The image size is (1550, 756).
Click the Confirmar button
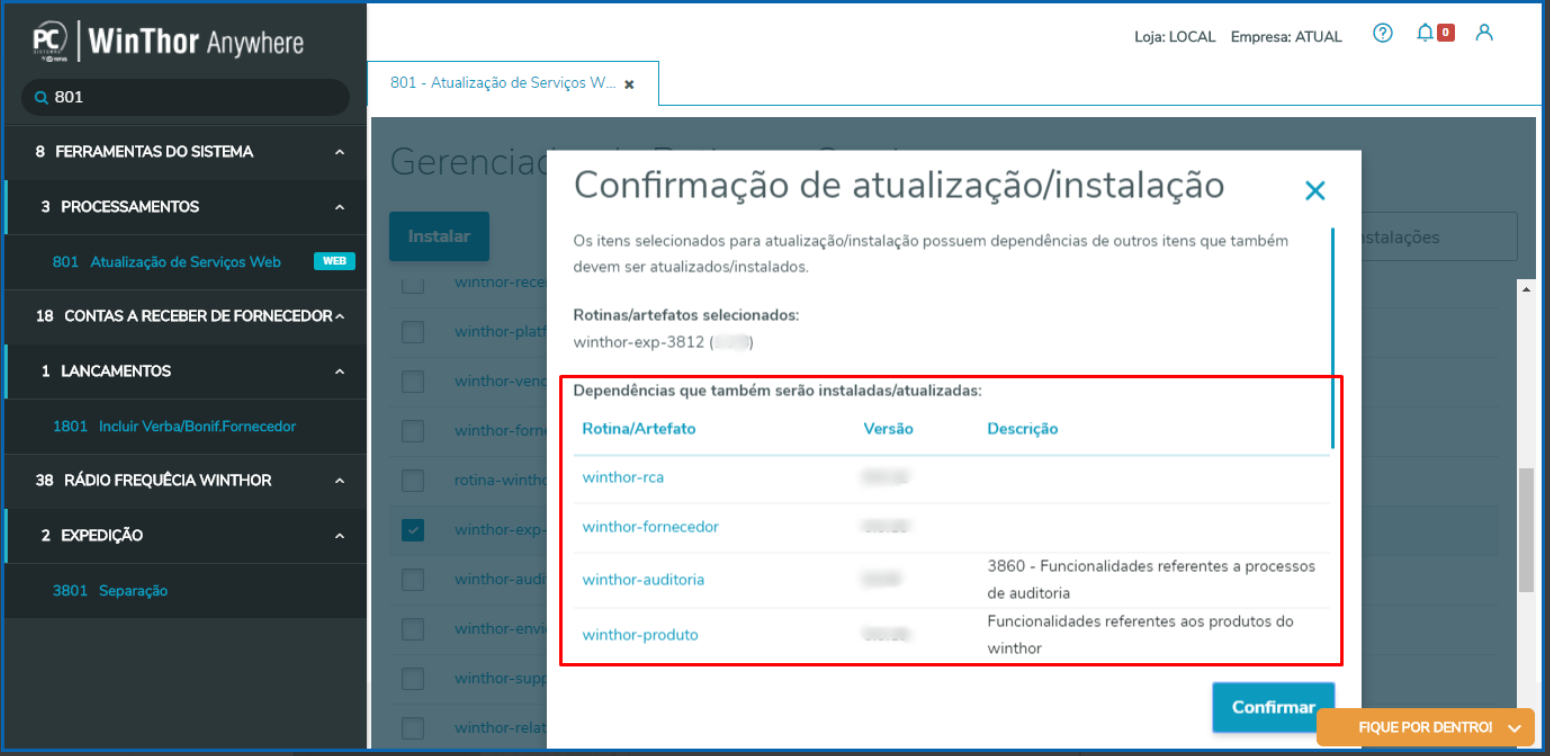[x=1273, y=707]
